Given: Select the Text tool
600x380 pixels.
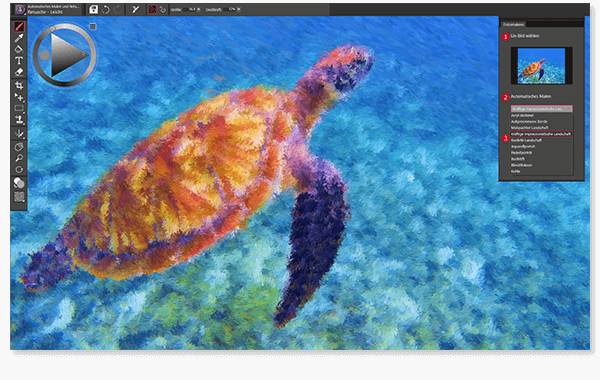Looking at the screenshot, I should click(19, 60).
